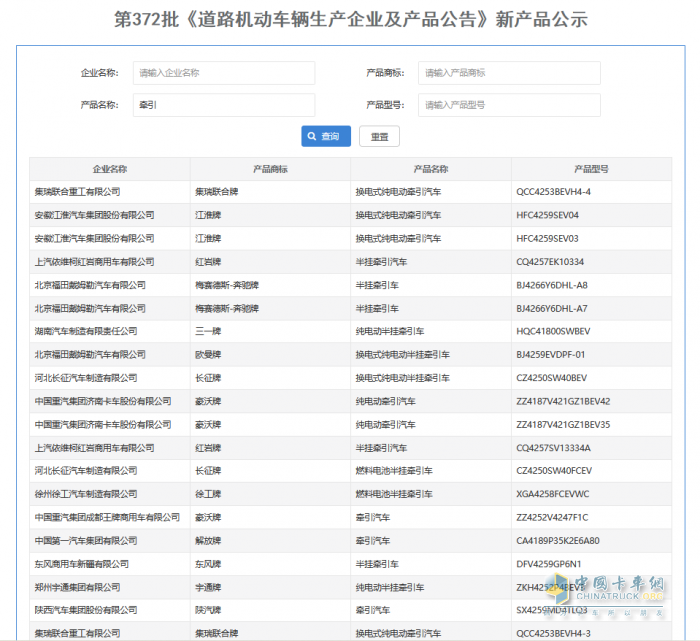This screenshot has height=641, width=700.
Task: Click model number HFC4259SEV04 in the table
Action: (x=547, y=215)
